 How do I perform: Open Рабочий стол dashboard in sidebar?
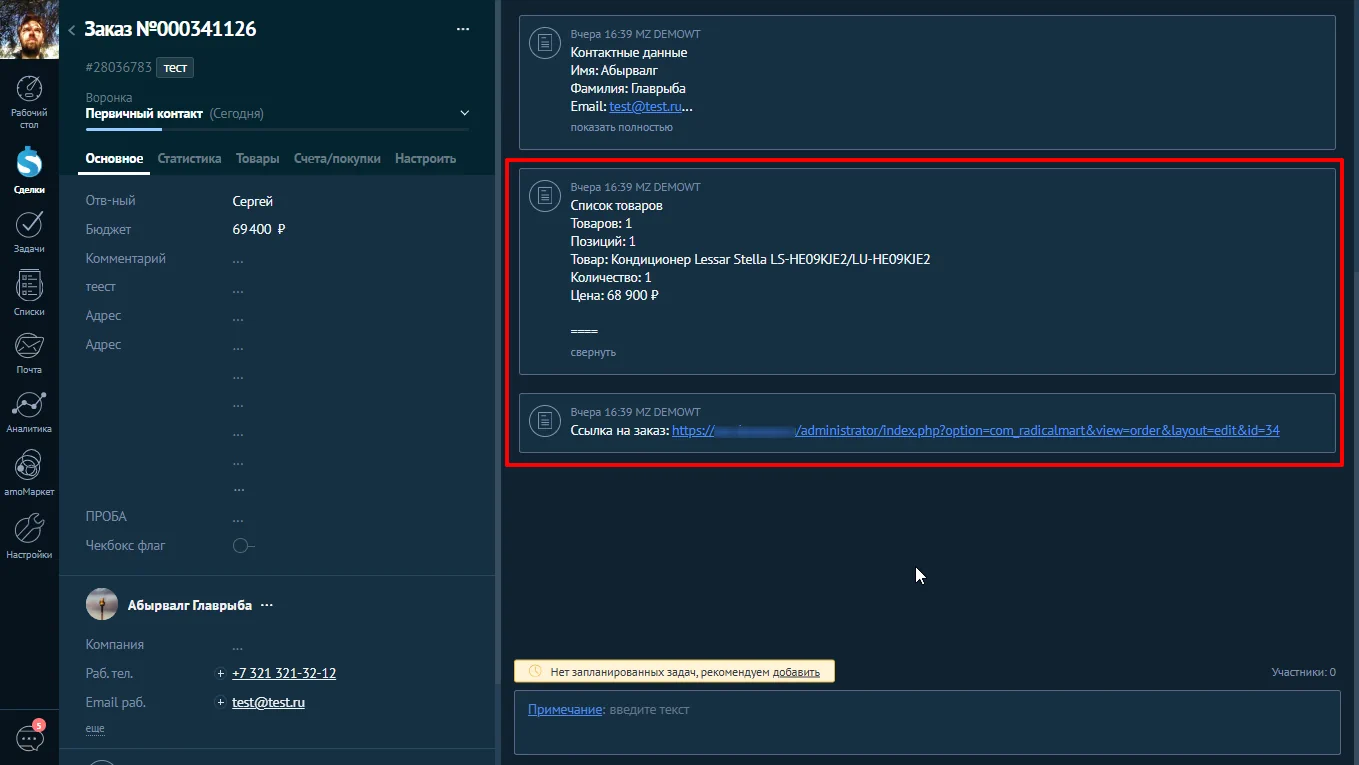coord(29,100)
